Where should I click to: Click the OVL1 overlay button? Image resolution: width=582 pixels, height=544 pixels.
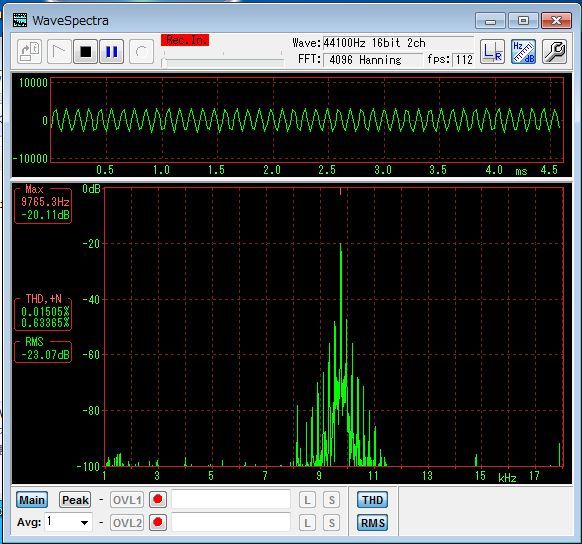(127, 500)
